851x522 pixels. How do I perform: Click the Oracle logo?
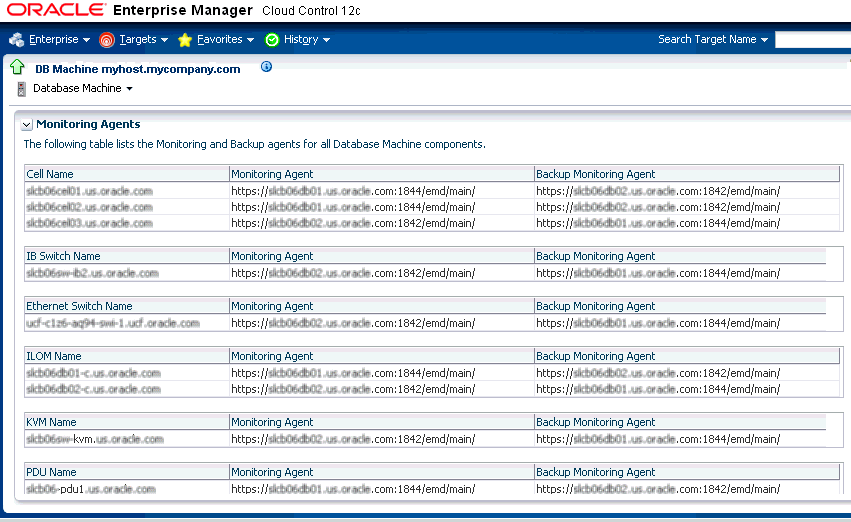point(56,10)
